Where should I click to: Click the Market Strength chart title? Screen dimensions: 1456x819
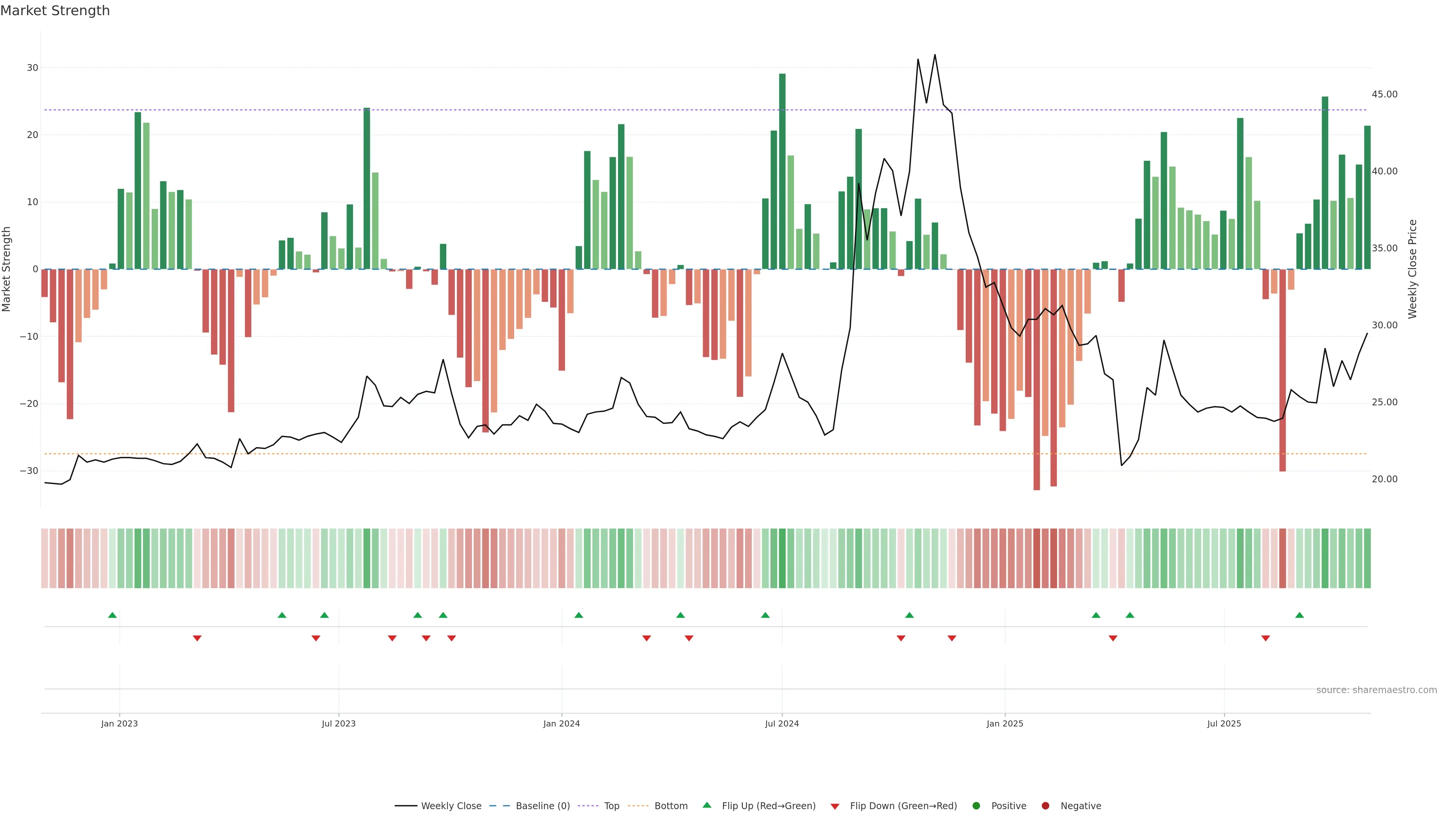[55, 11]
